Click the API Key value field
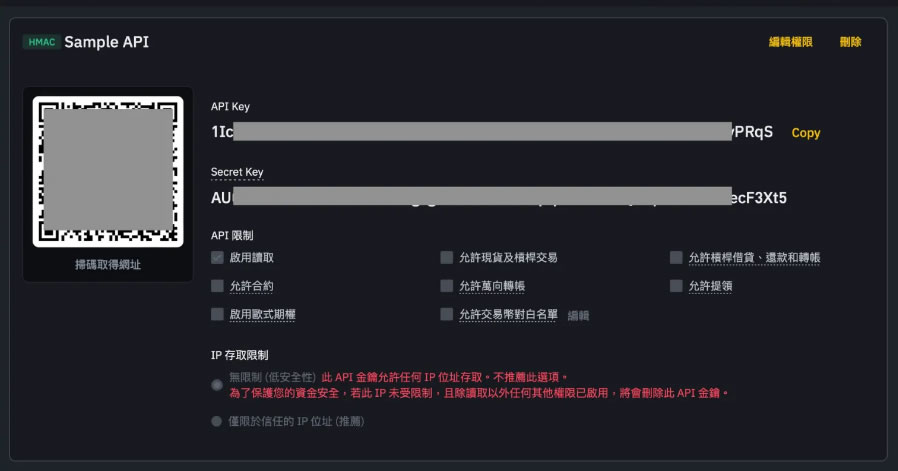The width and height of the screenshot is (898, 471). (491, 132)
